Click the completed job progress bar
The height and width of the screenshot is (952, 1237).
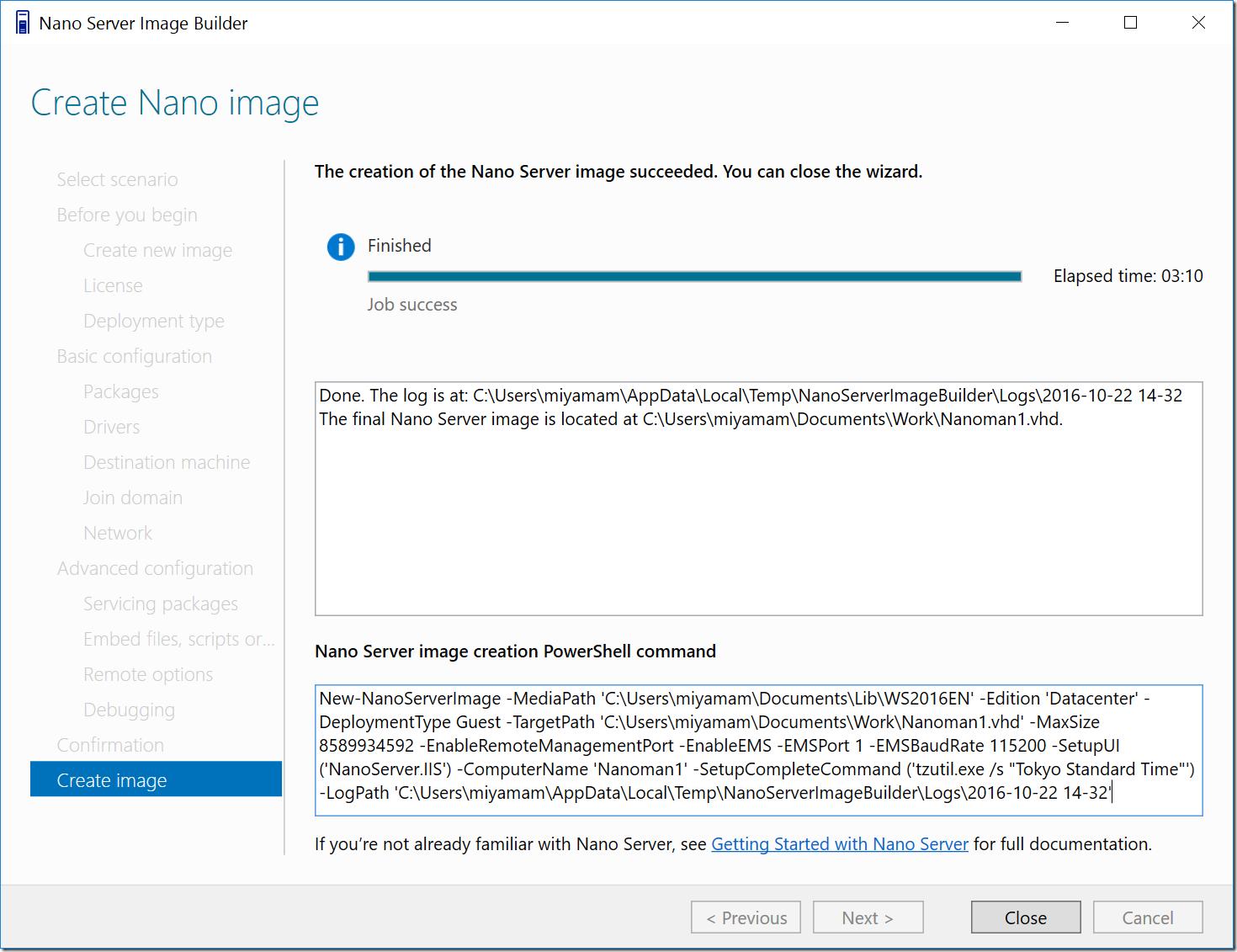[x=695, y=276]
